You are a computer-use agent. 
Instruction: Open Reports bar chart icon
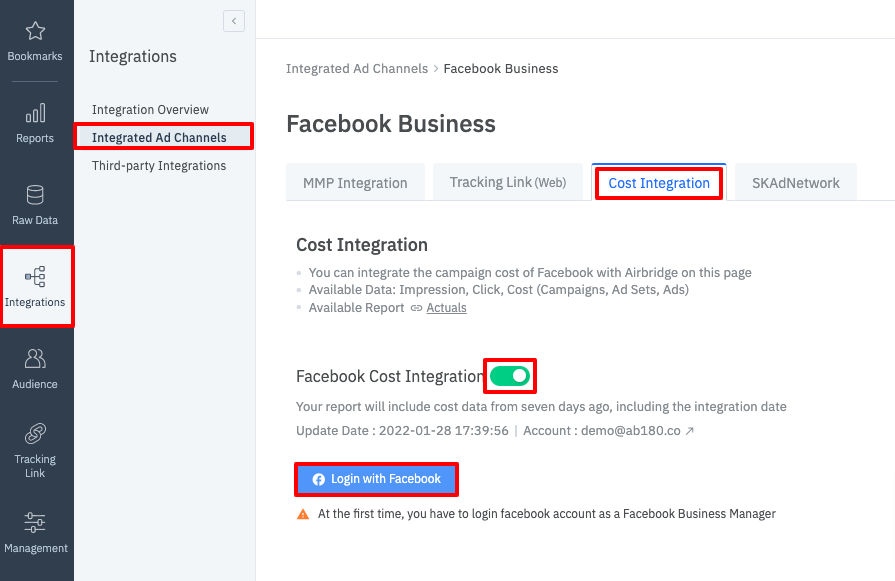(x=35, y=113)
